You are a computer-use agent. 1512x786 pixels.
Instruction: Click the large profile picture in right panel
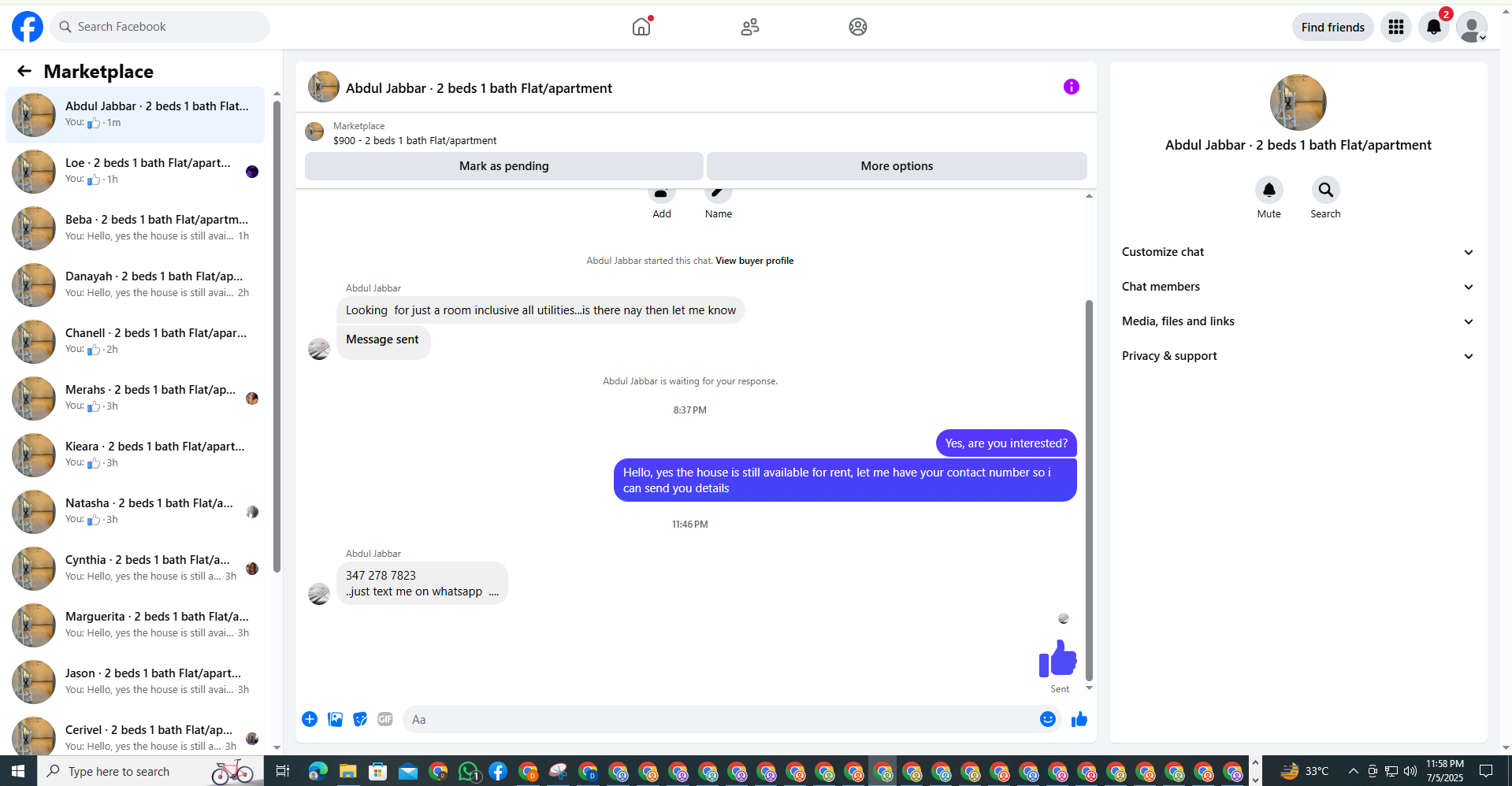[1298, 102]
